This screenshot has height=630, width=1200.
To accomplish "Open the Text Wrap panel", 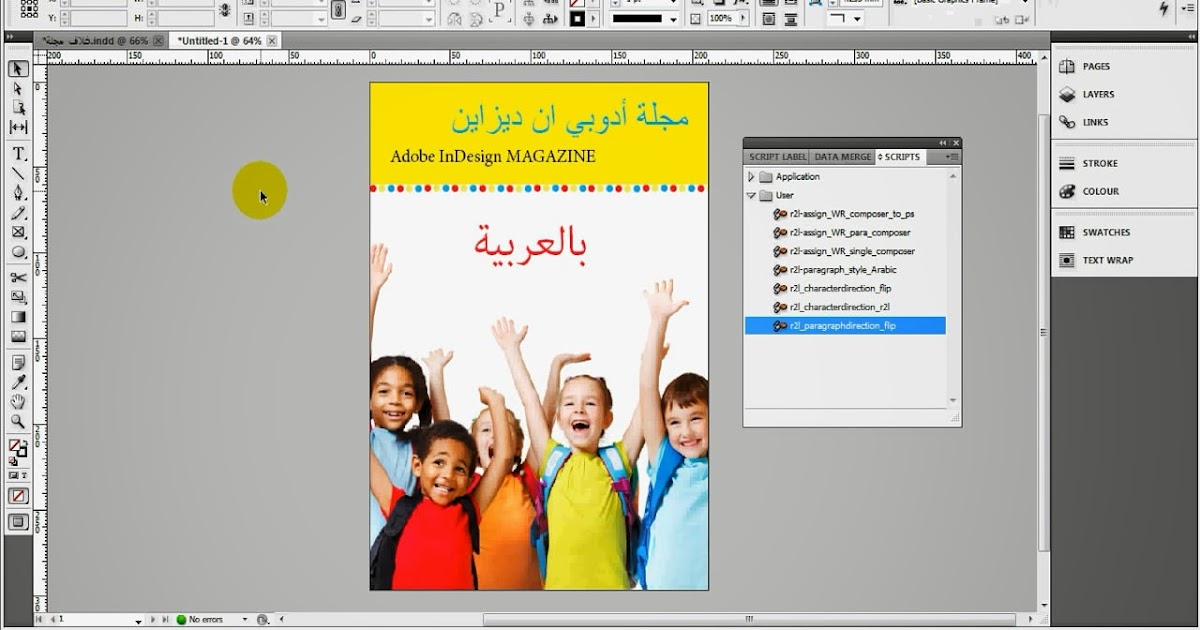I will 1107,260.
